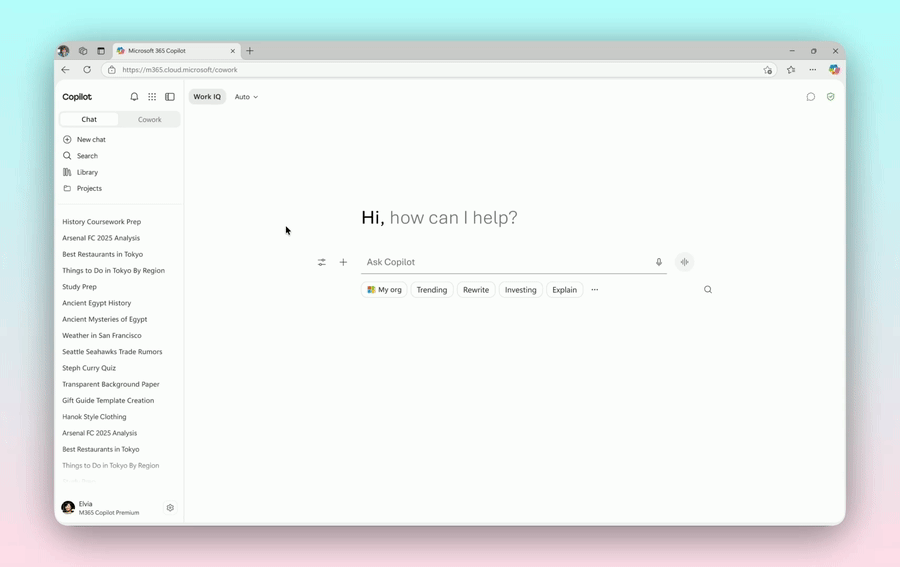This screenshot has width=900, height=567.
Task: Open browser settings and more ellipsis
Action: [x=813, y=70]
